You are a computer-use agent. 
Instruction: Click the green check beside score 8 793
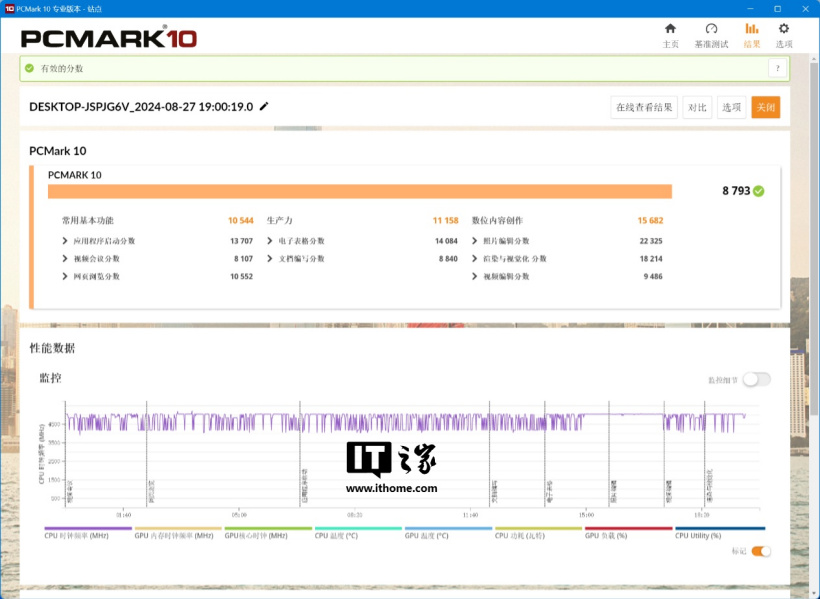point(759,191)
